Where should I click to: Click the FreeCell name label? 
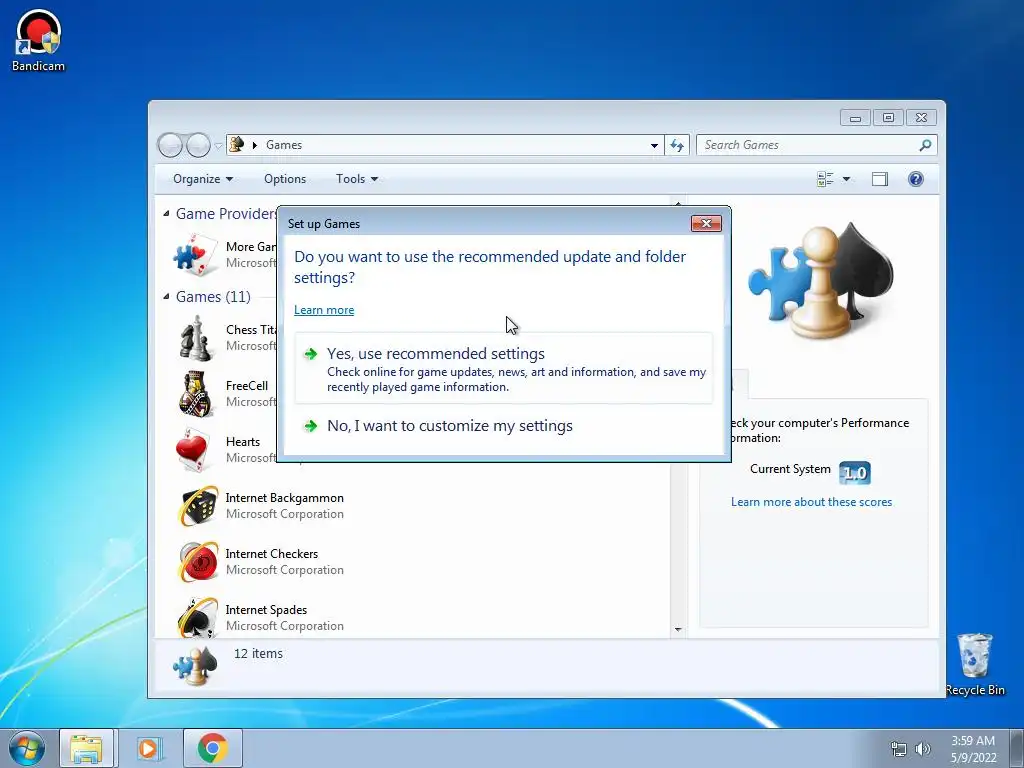(x=247, y=386)
